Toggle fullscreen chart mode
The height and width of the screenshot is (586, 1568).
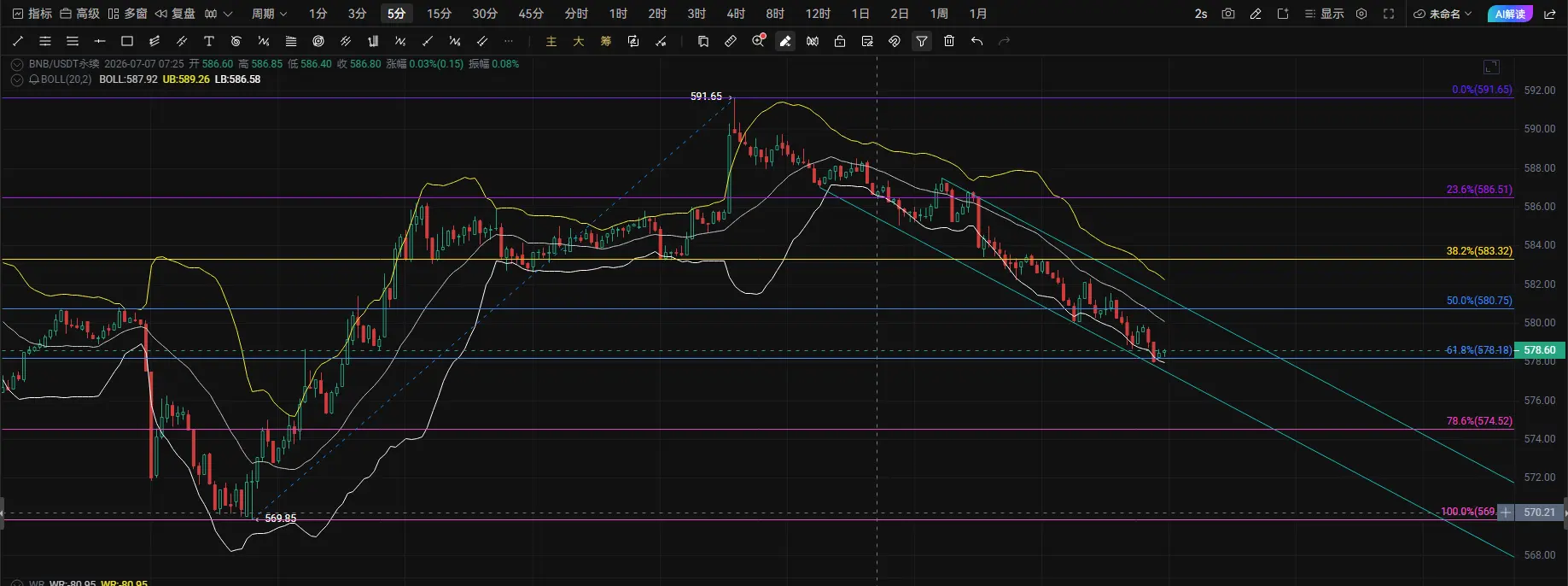coord(1389,14)
